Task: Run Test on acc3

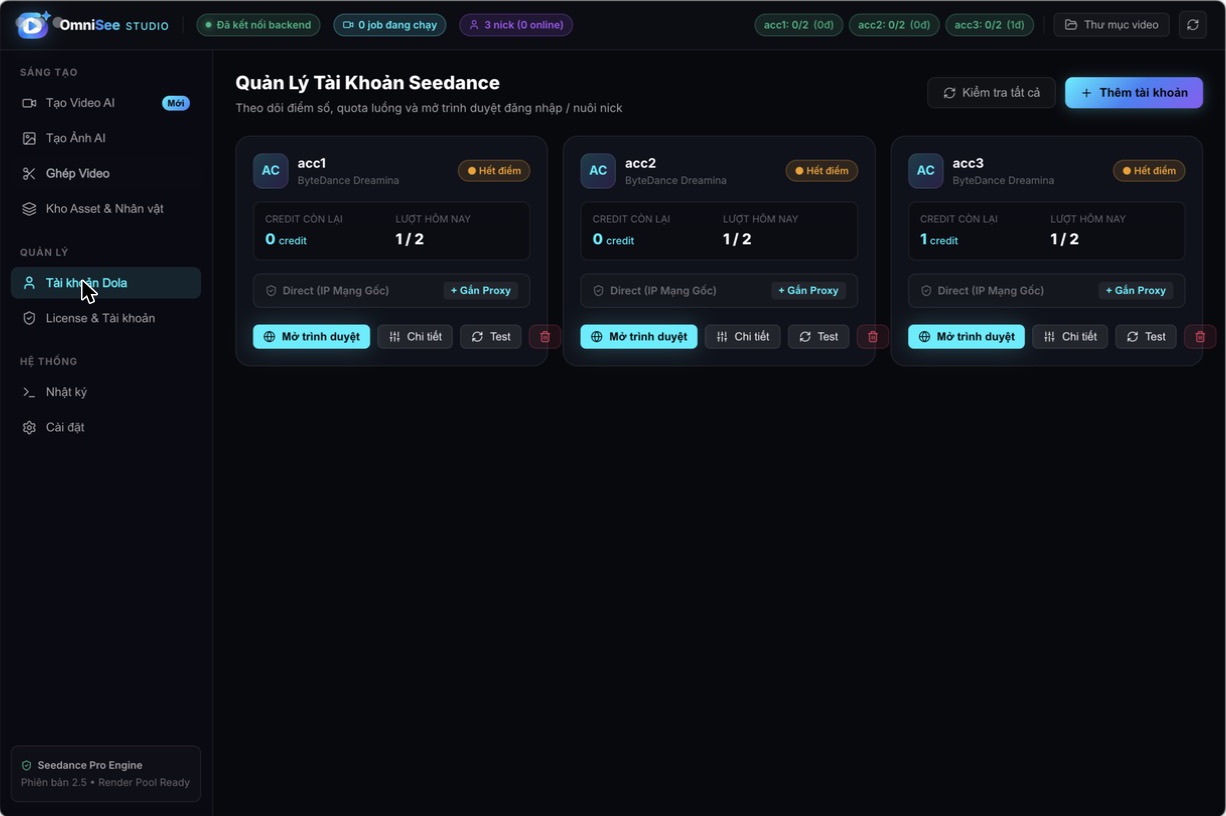Action: [1146, 337]
